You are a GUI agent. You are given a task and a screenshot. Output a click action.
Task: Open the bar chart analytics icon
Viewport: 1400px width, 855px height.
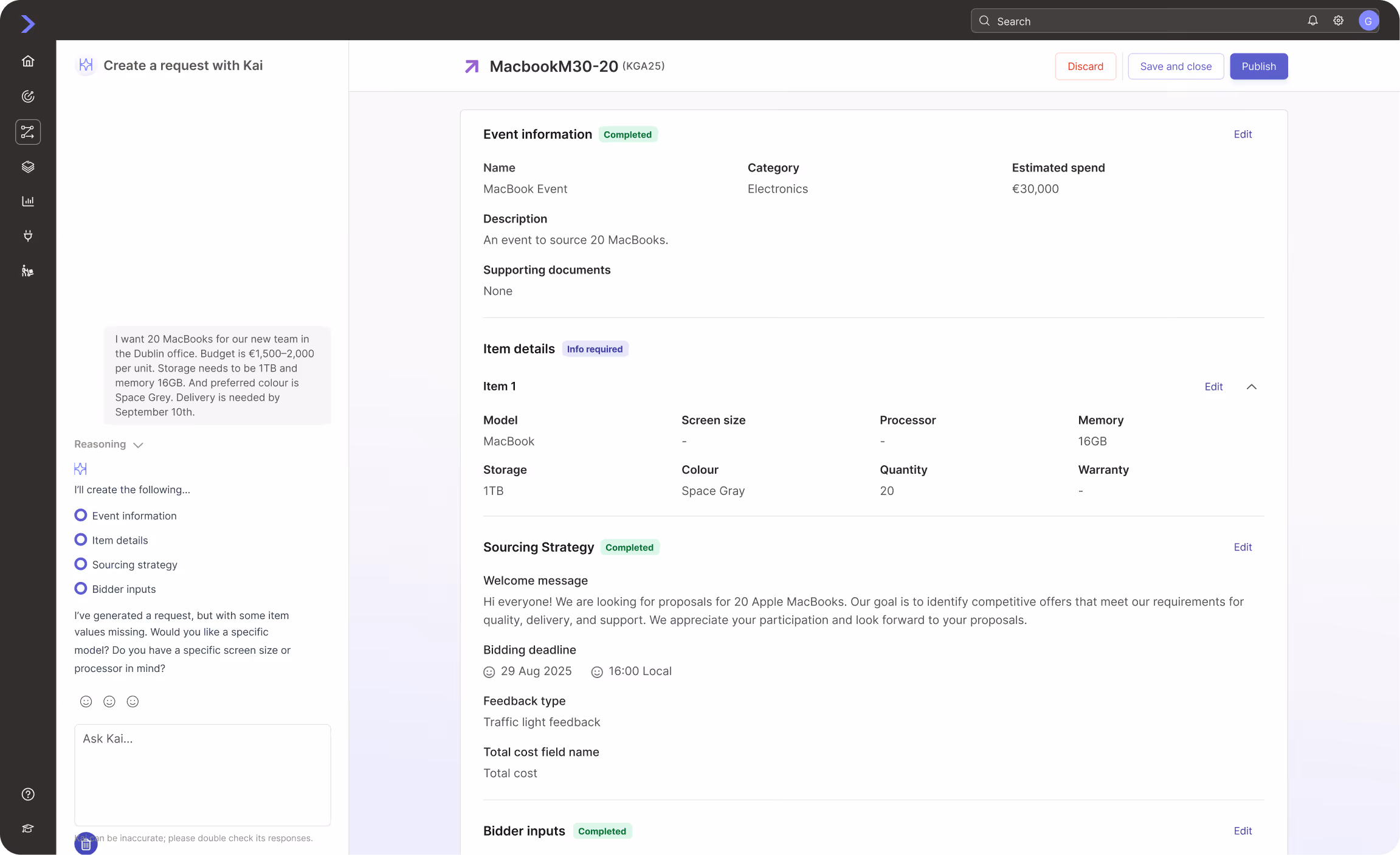pos(28,201)
